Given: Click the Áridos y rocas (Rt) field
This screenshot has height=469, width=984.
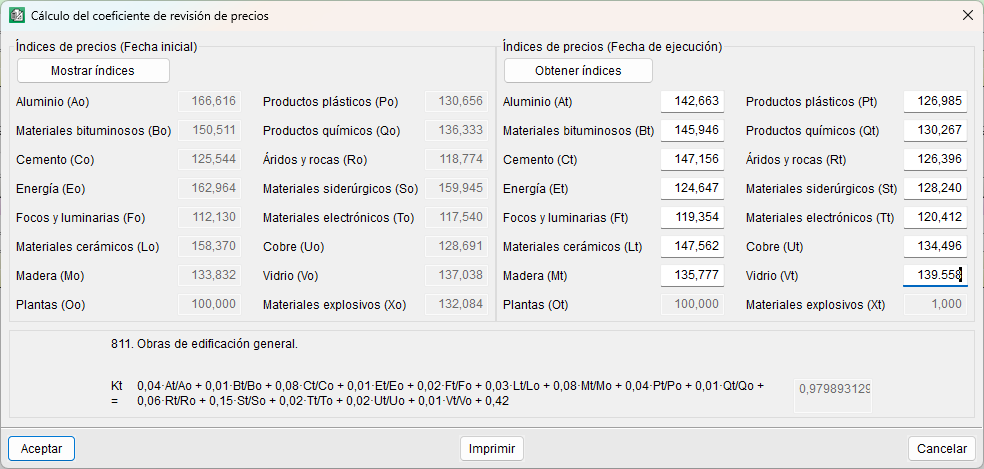Looking at the screenshot, I should coord(935,160).
